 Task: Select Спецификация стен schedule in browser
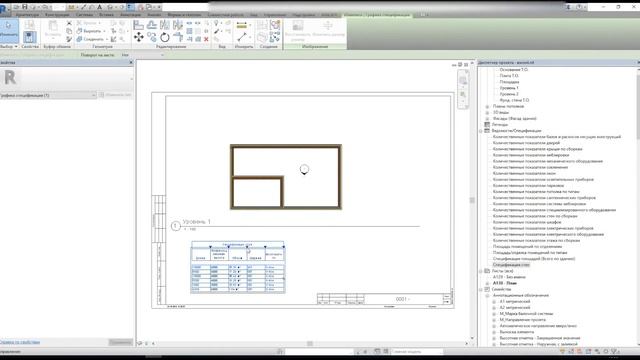coord(511,265)
